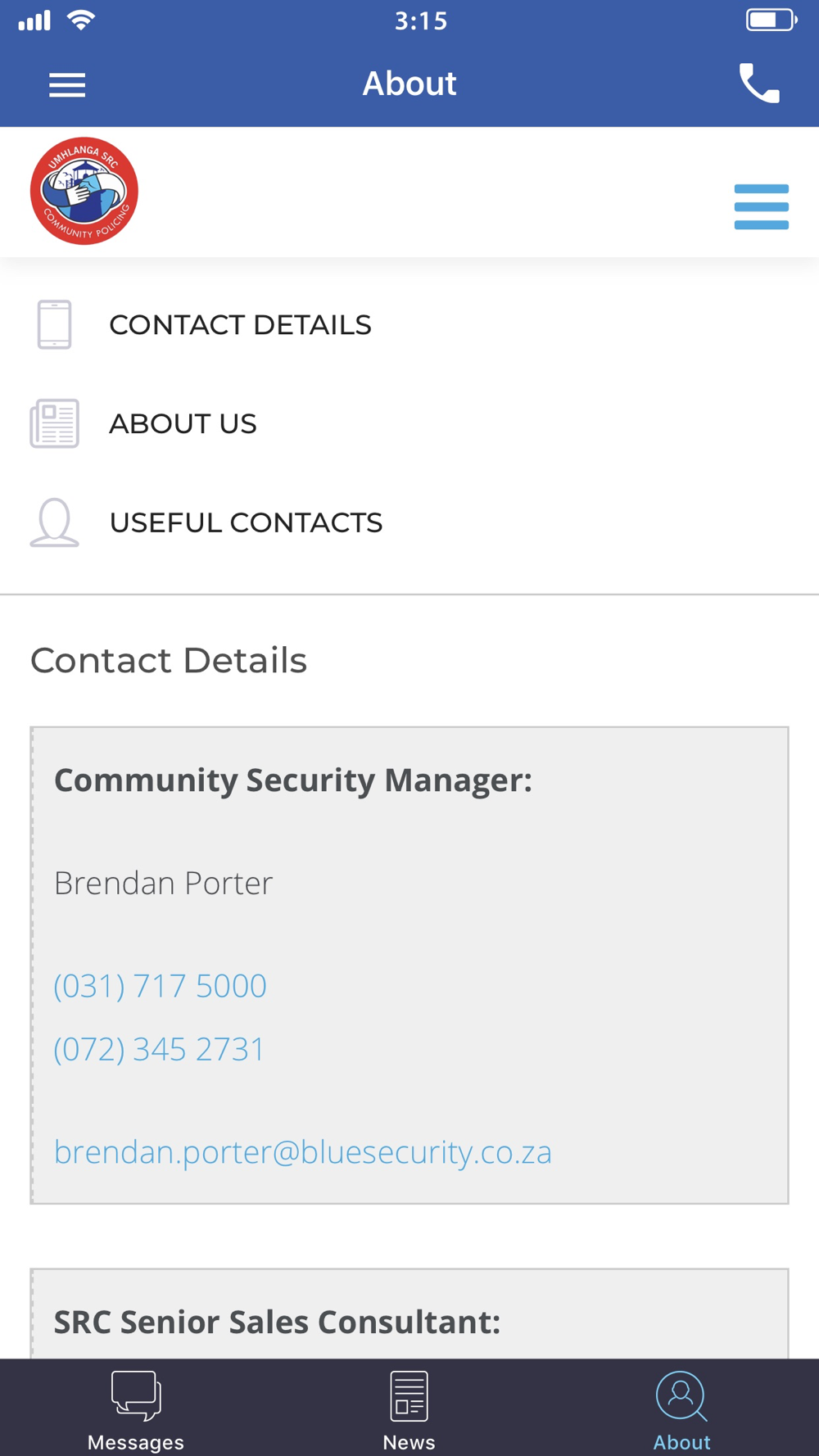This screenshot has height=1456, width=819.
Task: Tap the newspaper icon beside About Us
Action: [55, 423]
